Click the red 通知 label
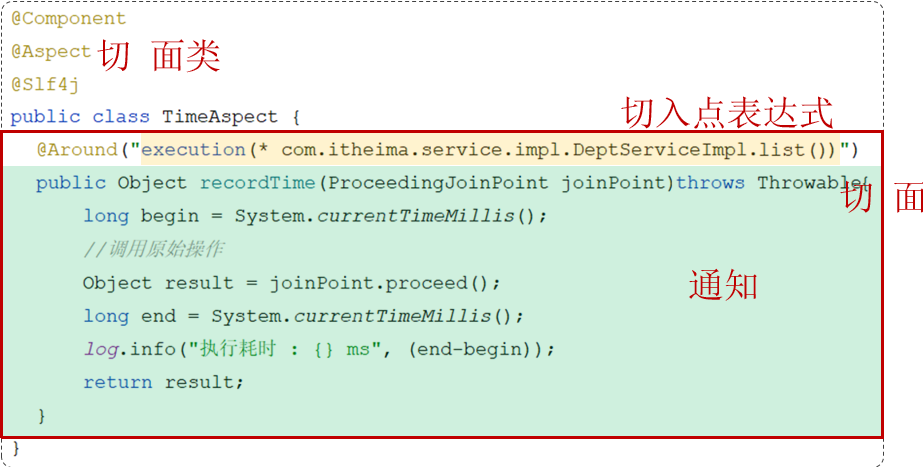Image resolution: width=923 pixels, height=467 pixels. click(x=723, y=286)
